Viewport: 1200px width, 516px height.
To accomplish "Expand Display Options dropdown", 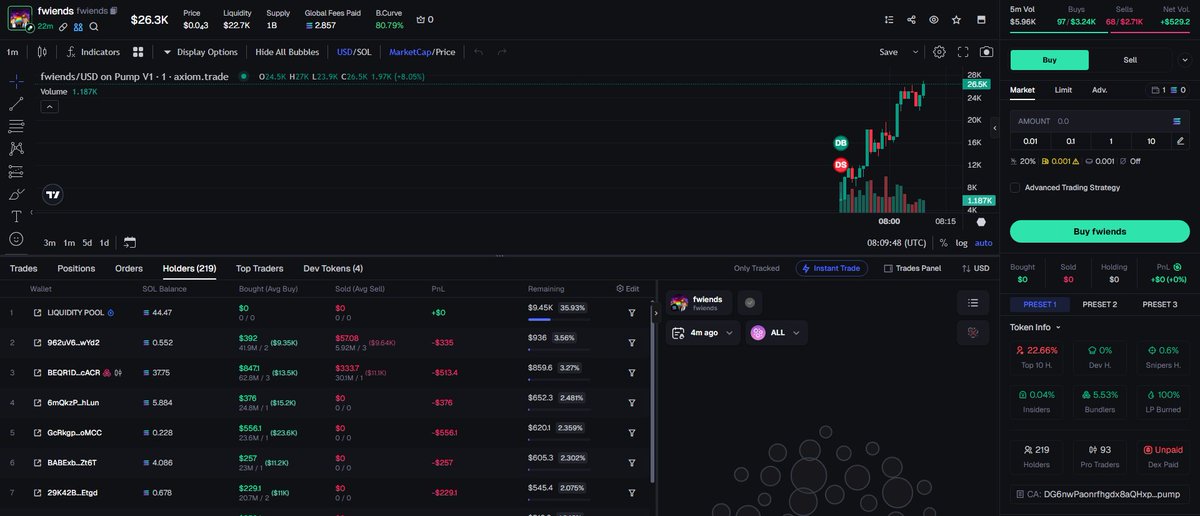I will tap(200, 52).
